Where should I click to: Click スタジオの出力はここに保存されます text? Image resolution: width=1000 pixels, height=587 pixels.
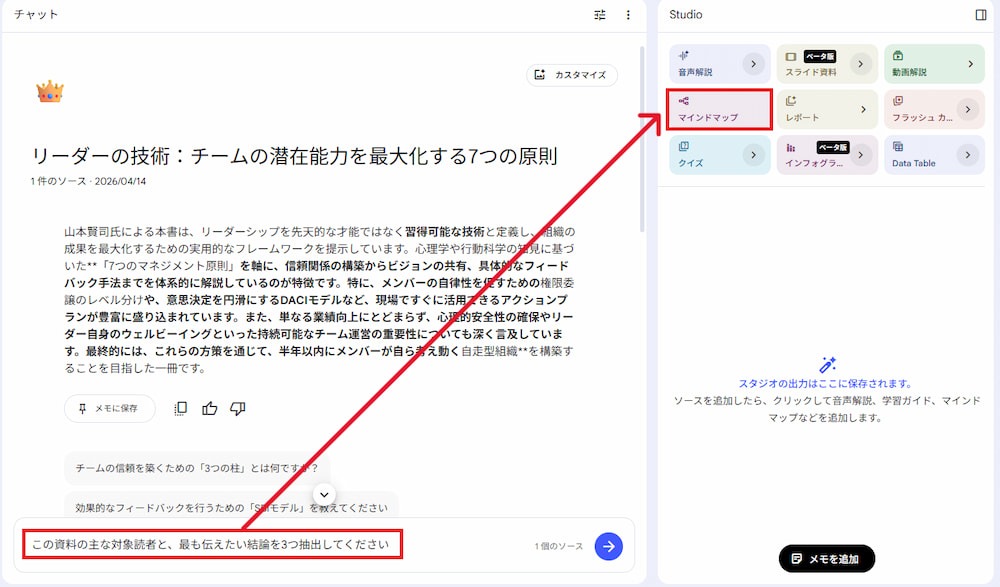[x=827, y=383]
